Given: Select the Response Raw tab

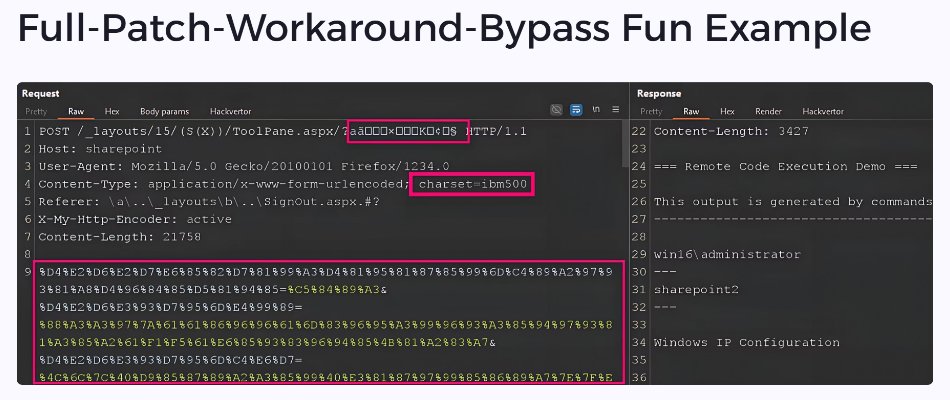Looking at the screenshot, I should pos(691,112).
